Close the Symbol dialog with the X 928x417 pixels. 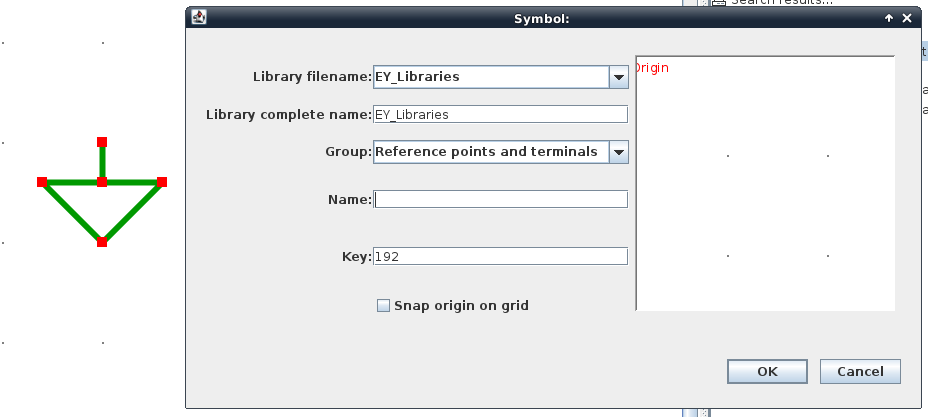906,18
